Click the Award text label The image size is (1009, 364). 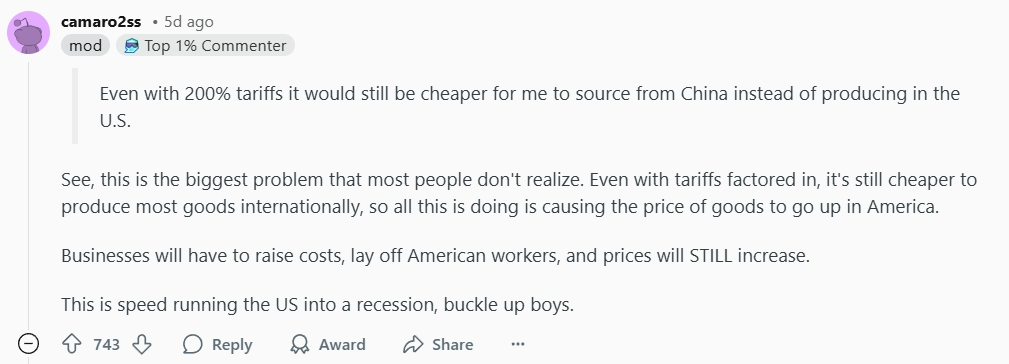click(x=342, y=345)
